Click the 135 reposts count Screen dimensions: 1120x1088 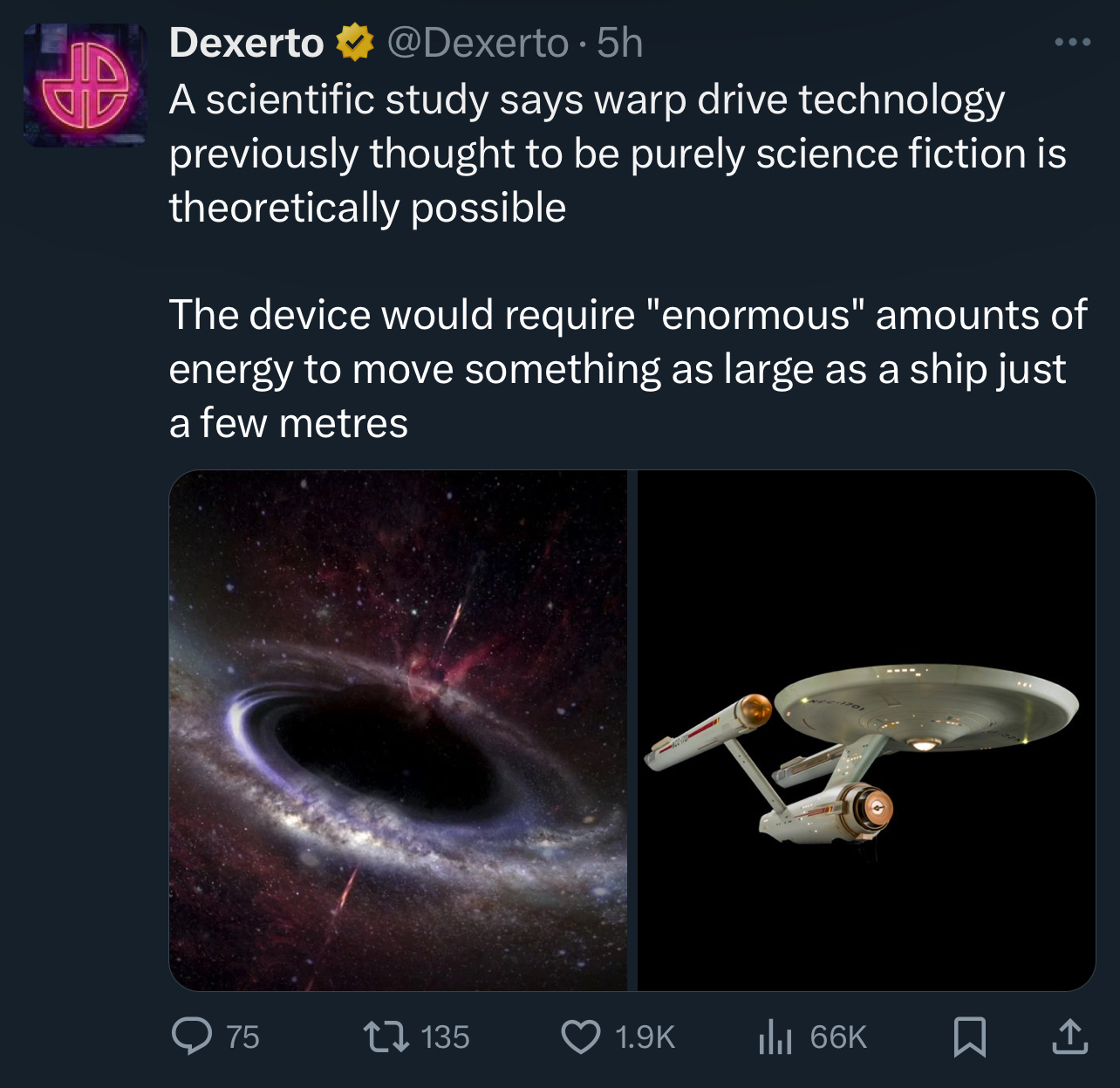pos(445,1037)
